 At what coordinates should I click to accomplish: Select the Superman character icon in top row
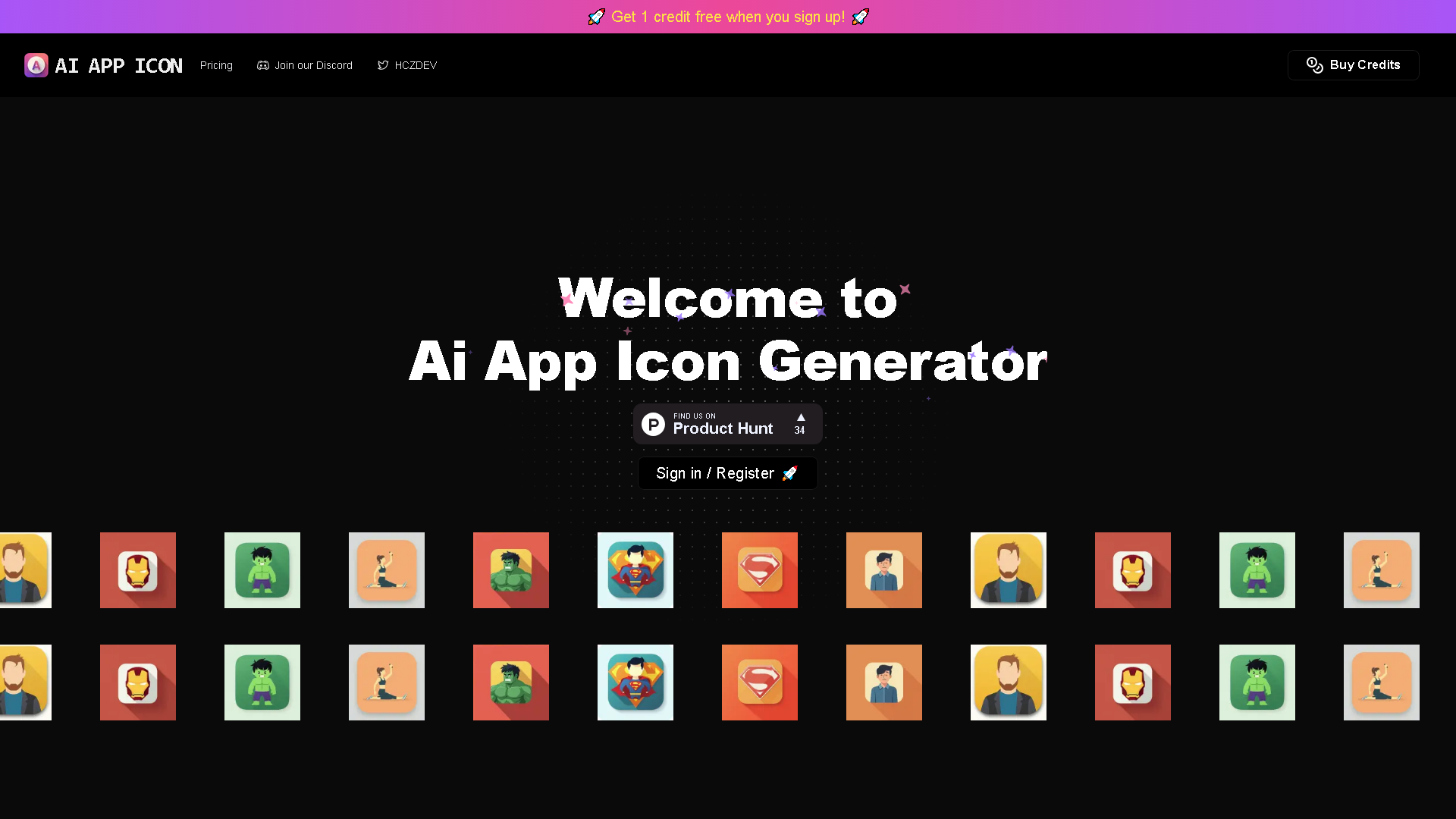(635, 570)
